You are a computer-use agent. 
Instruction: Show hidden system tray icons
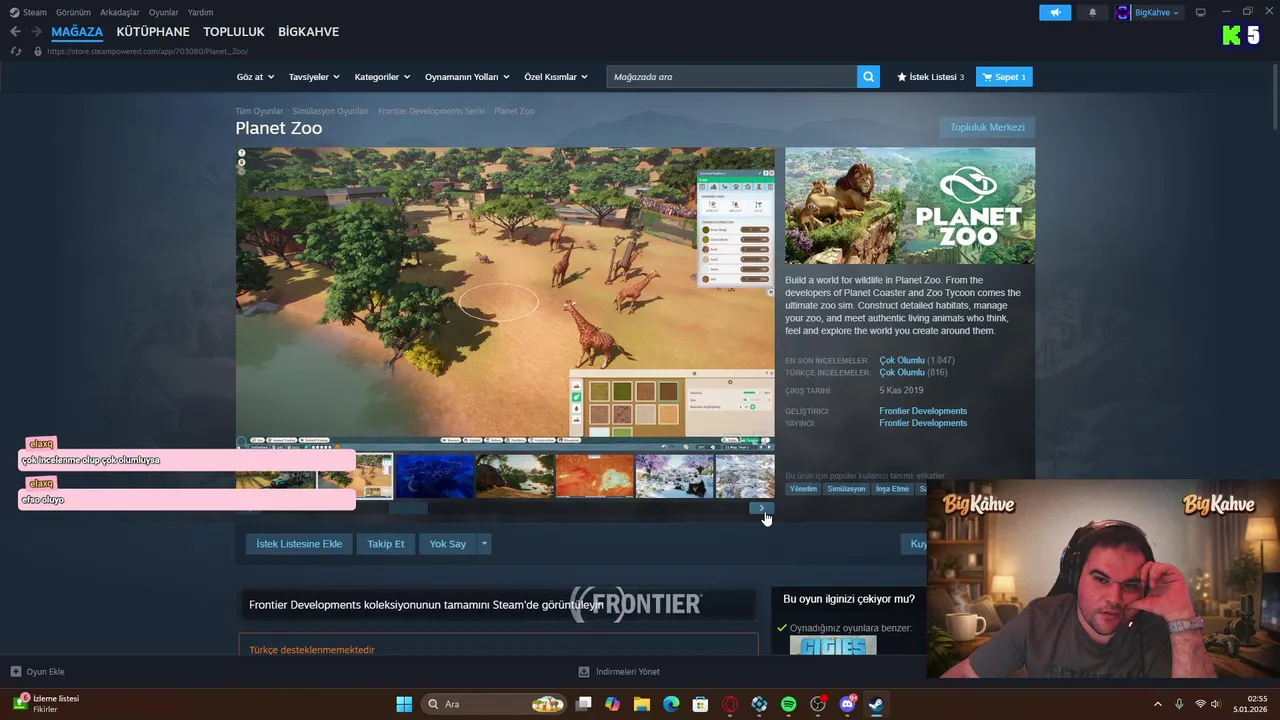coord(1158,704)
